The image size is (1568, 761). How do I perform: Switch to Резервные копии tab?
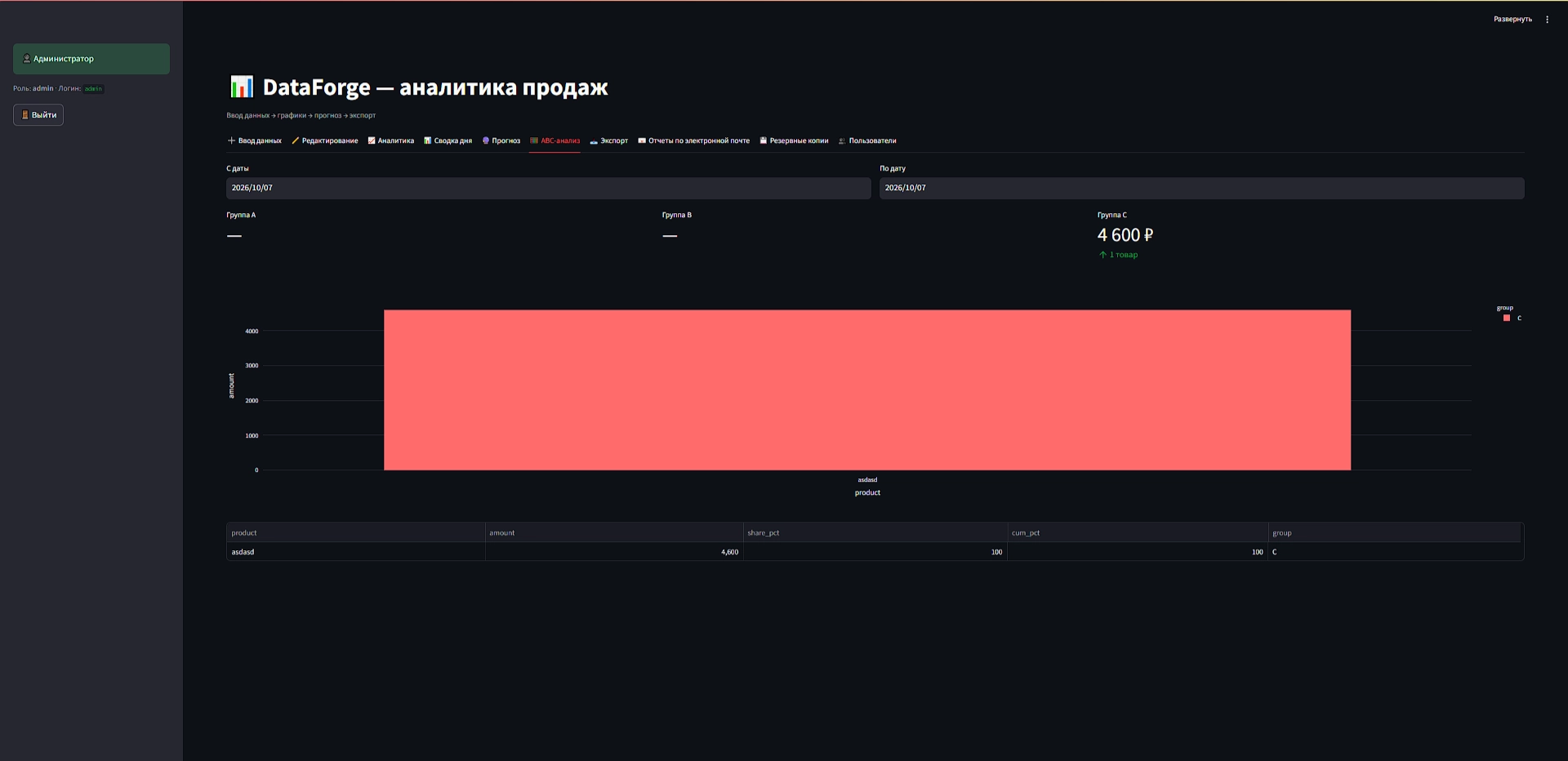[795, 140]
